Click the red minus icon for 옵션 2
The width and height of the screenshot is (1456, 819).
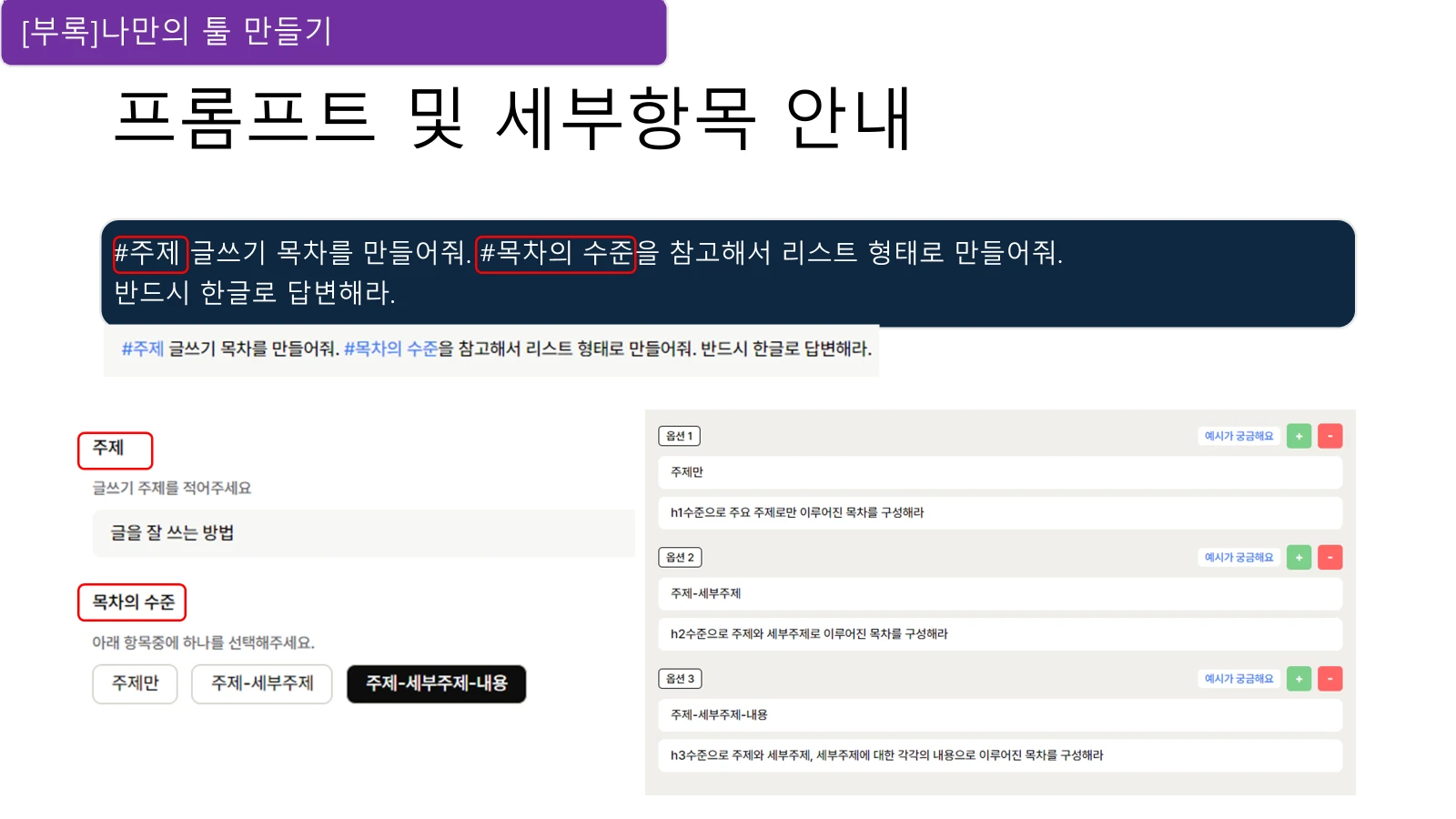[x=1330, y=557]
